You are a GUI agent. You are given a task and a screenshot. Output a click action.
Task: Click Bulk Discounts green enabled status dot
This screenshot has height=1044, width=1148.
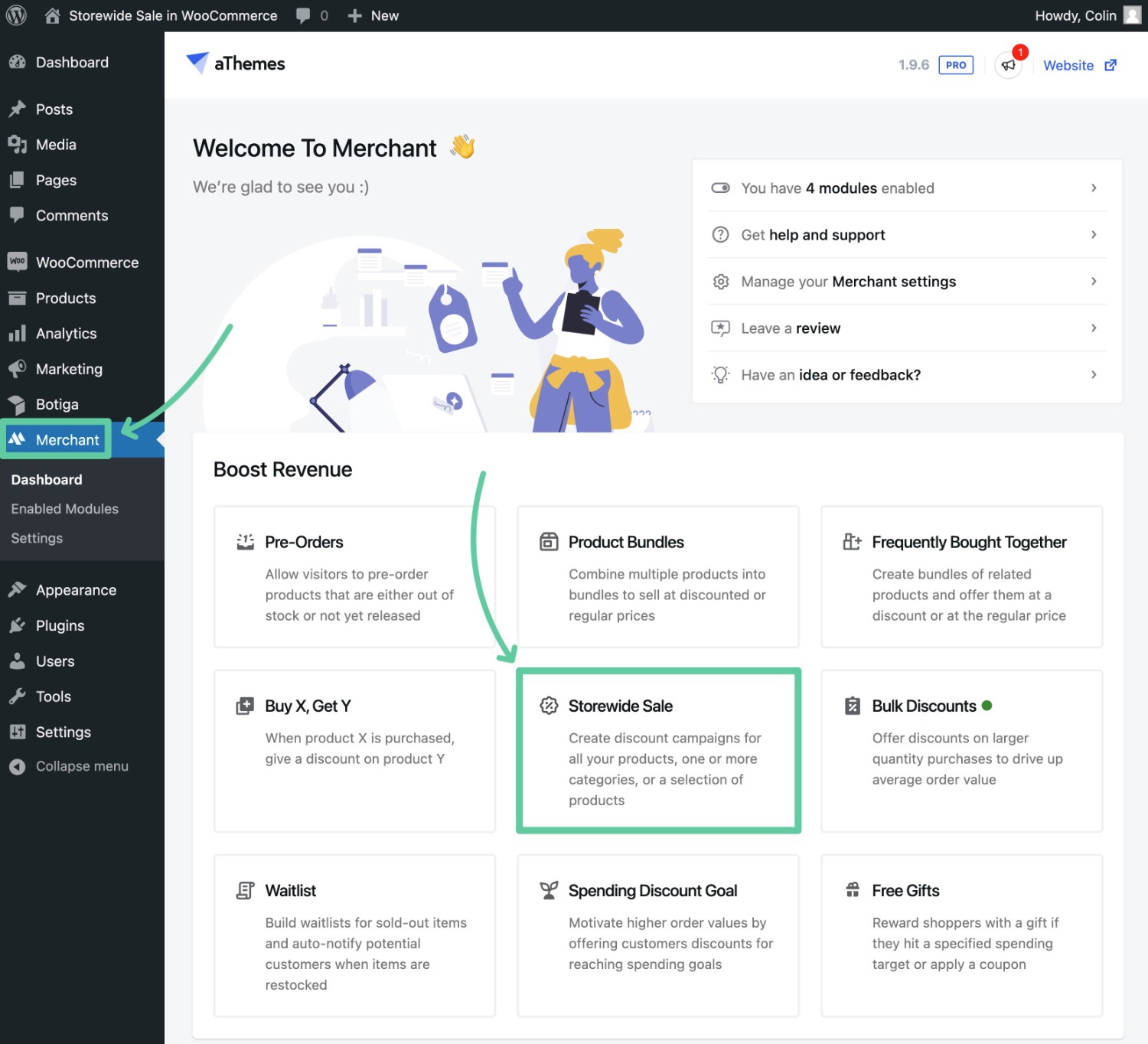987,706
